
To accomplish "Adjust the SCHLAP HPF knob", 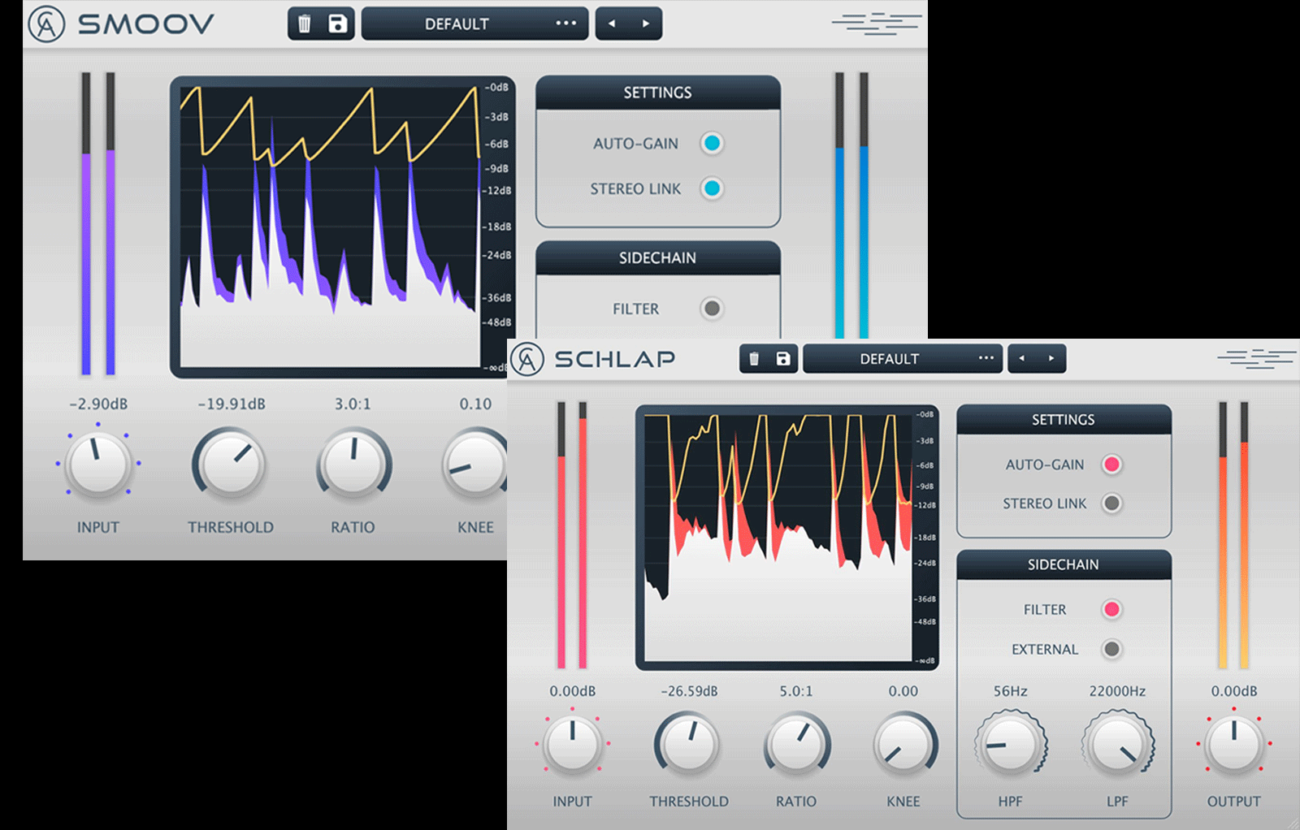I will click(x=1010, y=745).
